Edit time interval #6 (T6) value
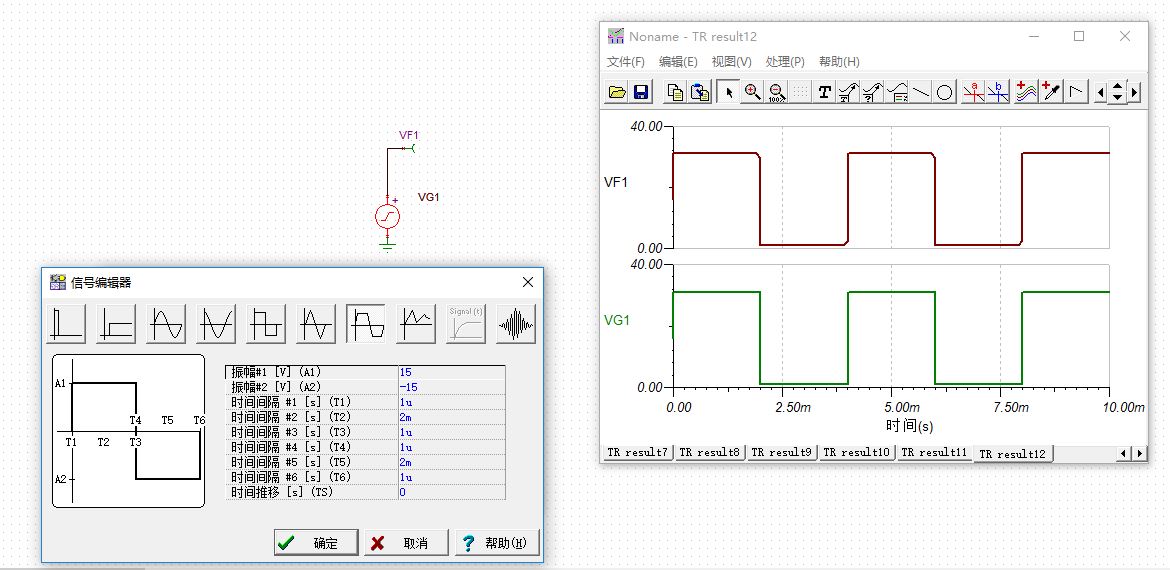Screen dimensions: 1170x570 pyautogui.click(x=451, y=477)
